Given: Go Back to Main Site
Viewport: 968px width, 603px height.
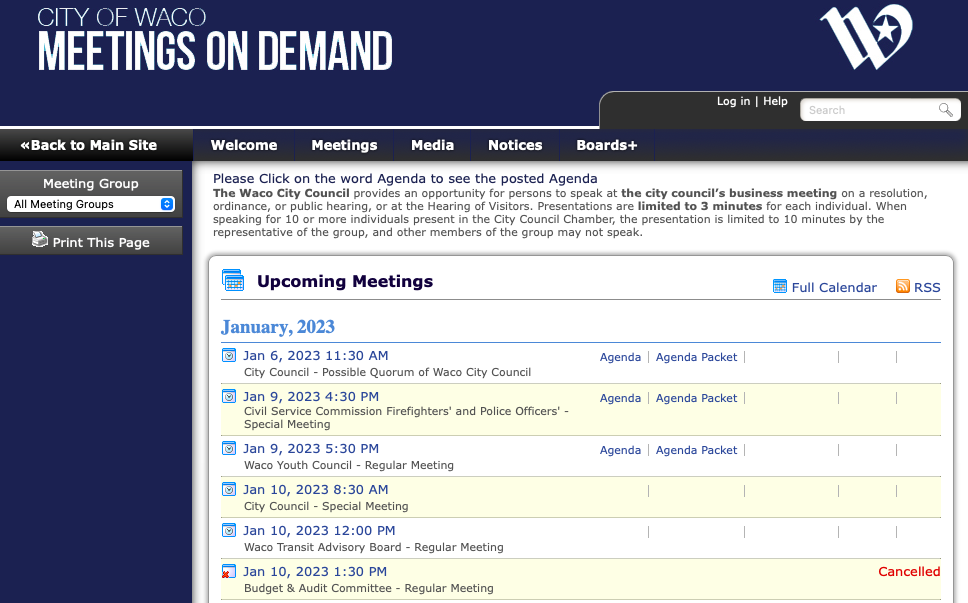Looking at the screenshot, I should click(x=88, y=145).
